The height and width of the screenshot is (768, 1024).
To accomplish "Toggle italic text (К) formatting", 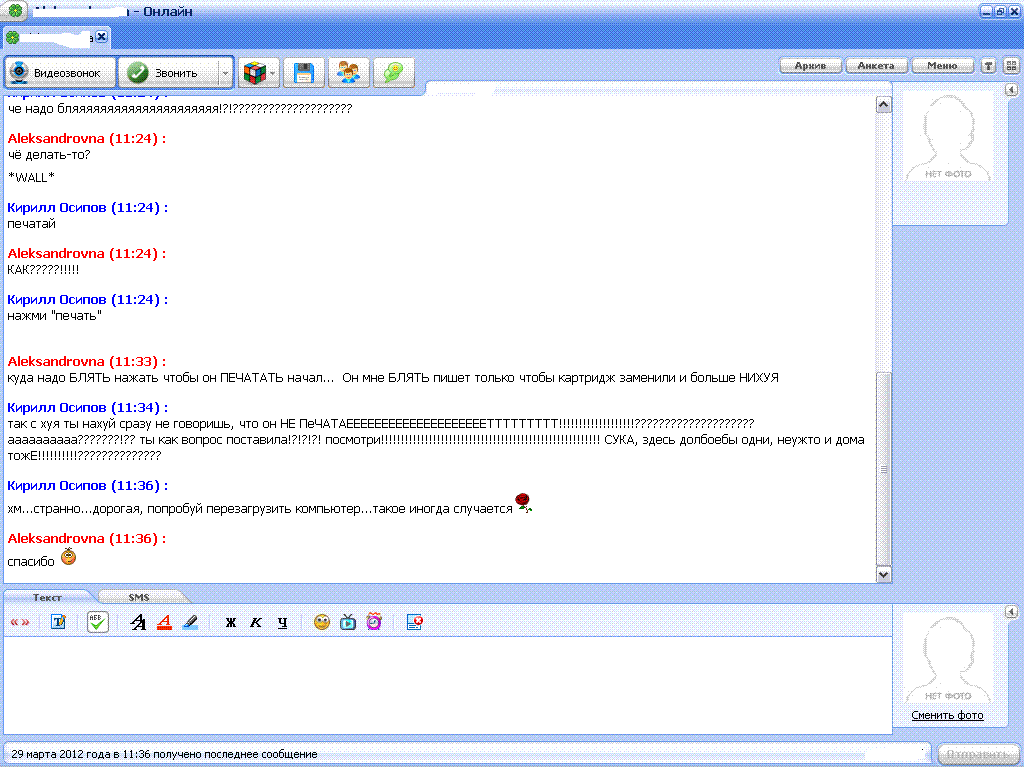I will click(256, 622).
